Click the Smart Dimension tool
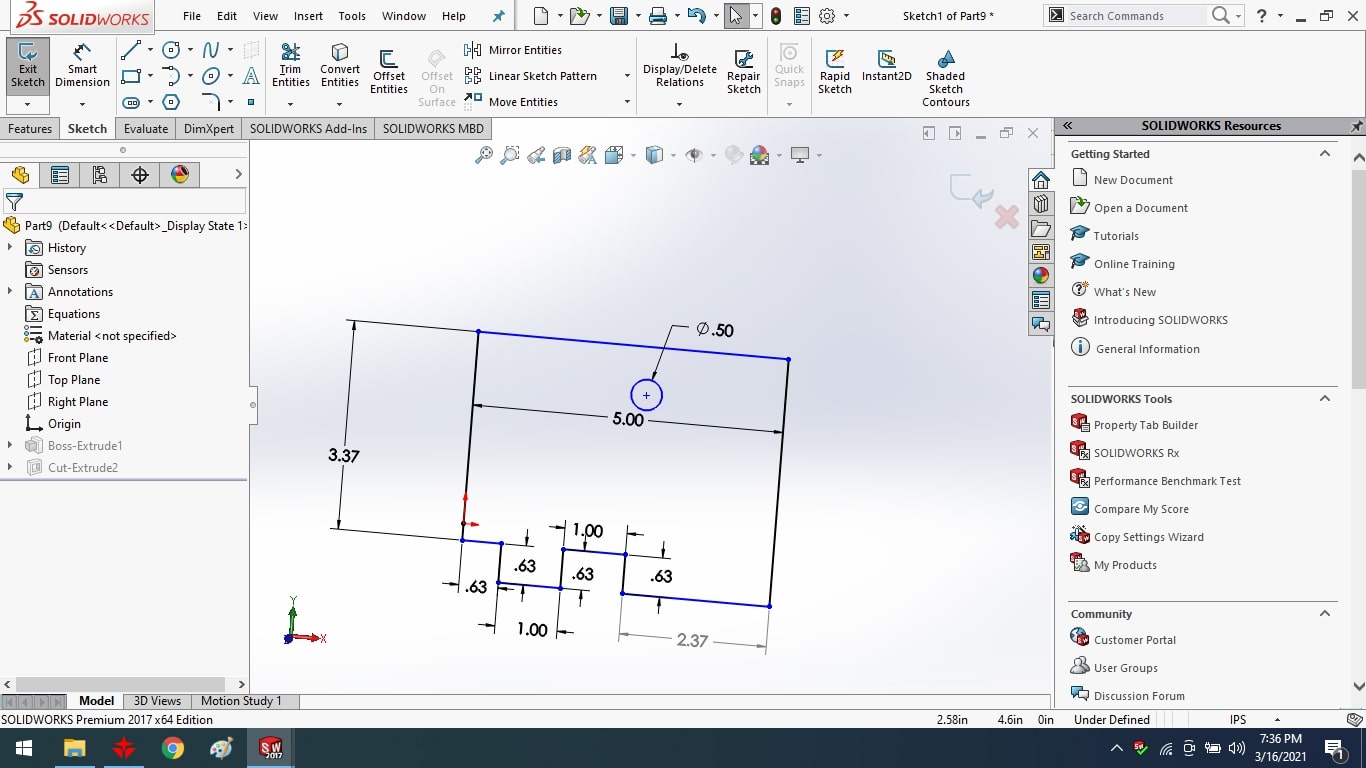The height and width of the screenshot is (768, 1366). coord(82,65)
